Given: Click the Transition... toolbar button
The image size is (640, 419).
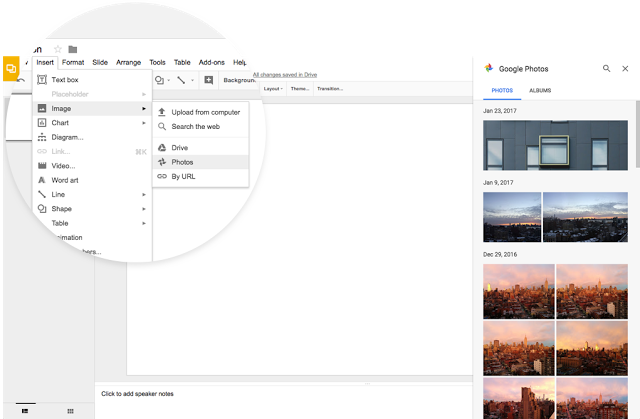Looking at the screenshot, I should click(330, 89).
